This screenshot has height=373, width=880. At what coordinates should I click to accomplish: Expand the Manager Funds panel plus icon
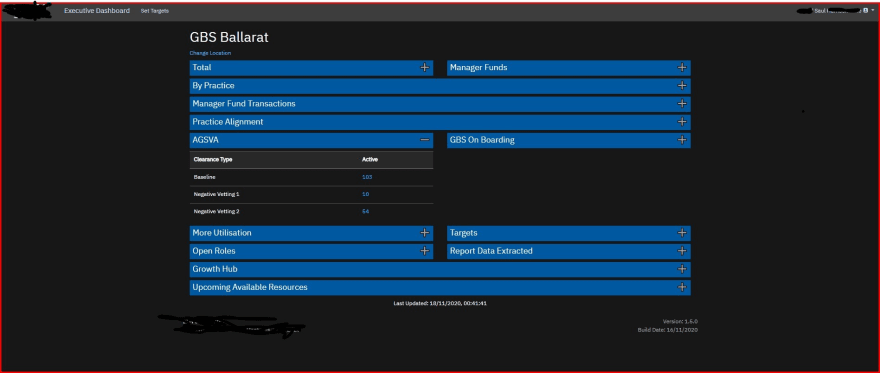click(682, 67)
